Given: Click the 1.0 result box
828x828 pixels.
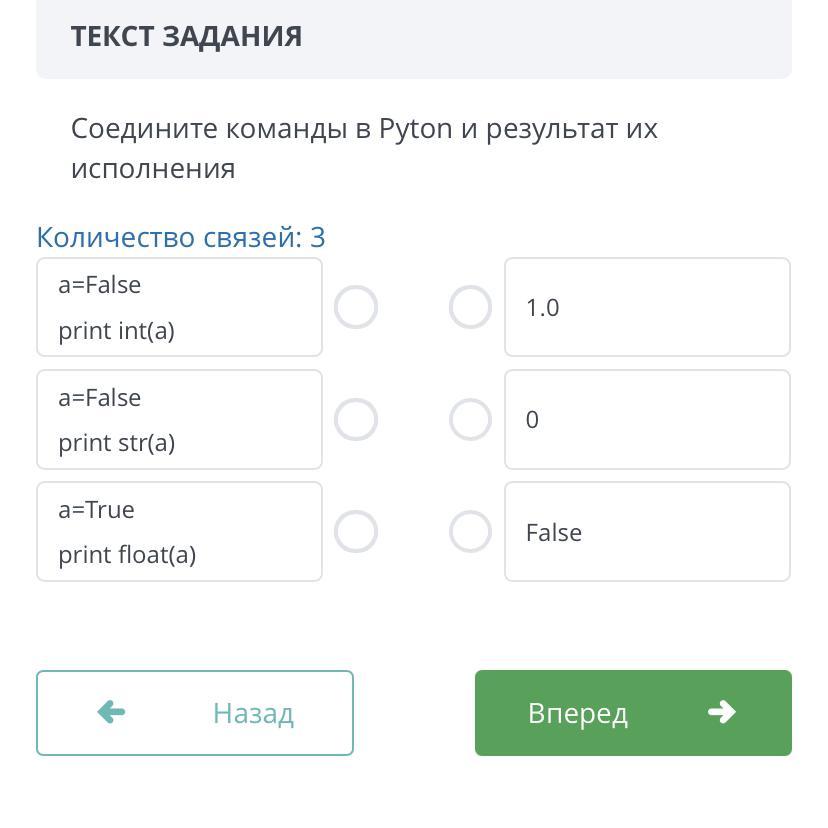Looking at the screenshot, I should [x=647, y=307].
